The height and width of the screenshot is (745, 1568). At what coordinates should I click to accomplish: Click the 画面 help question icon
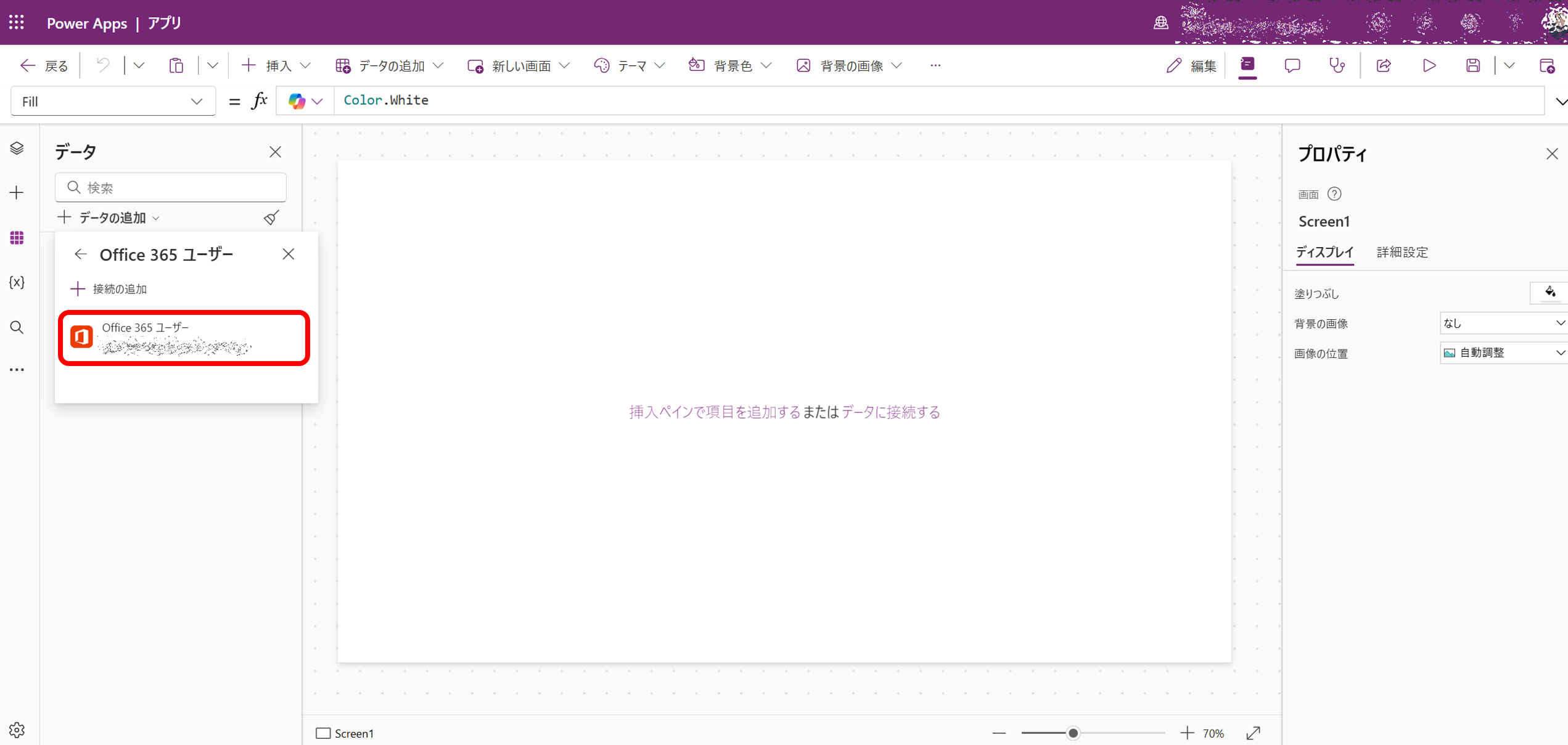(1334, 194)
